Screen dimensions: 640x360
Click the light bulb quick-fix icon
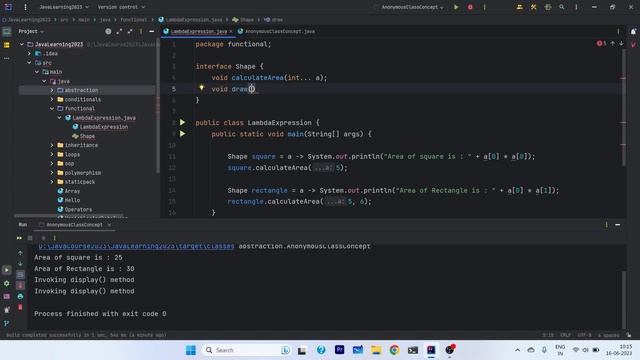[201, 87]
